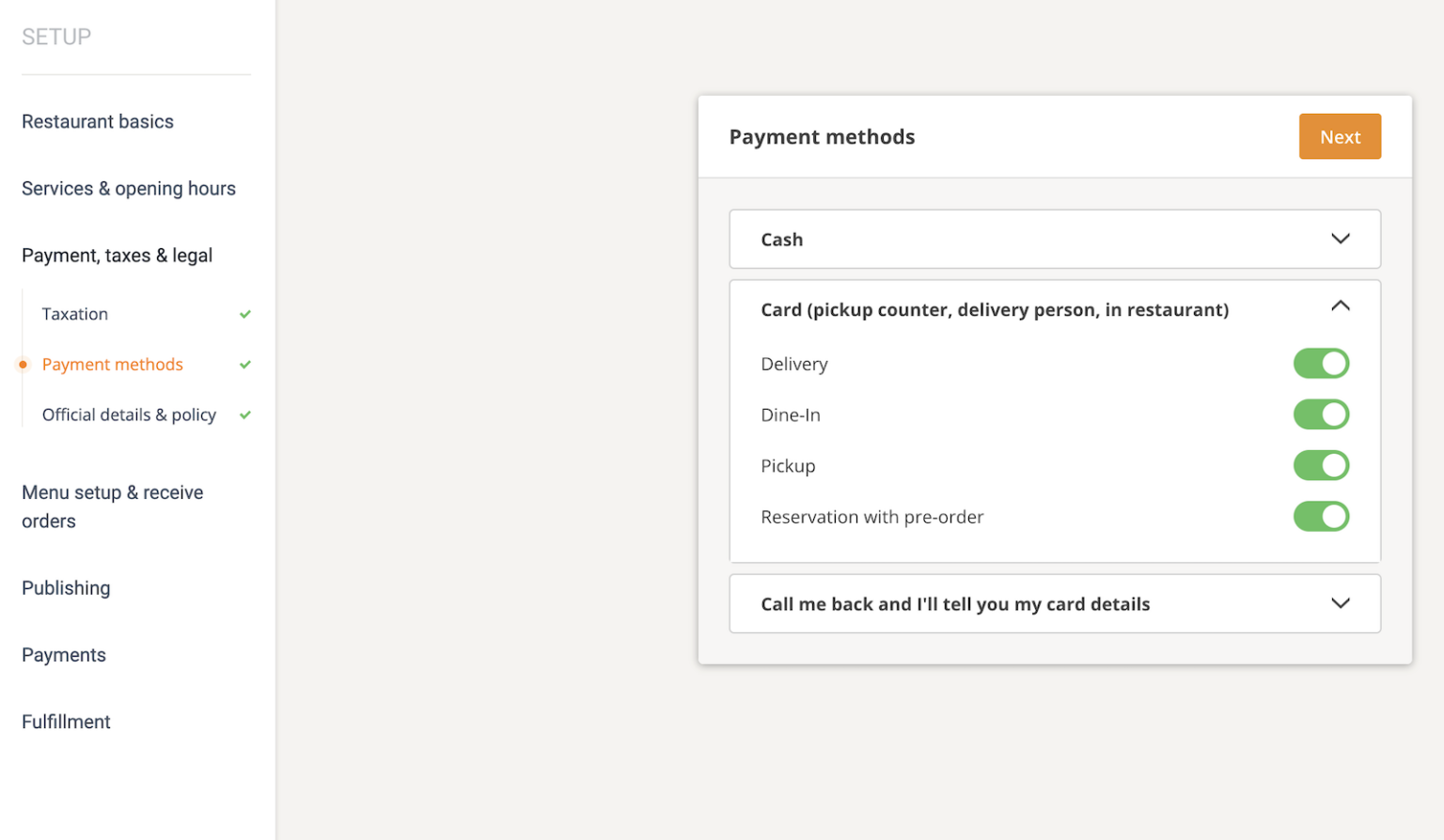
Task: Disable the Delivery card payment toggle
Action: (1321, 364)
